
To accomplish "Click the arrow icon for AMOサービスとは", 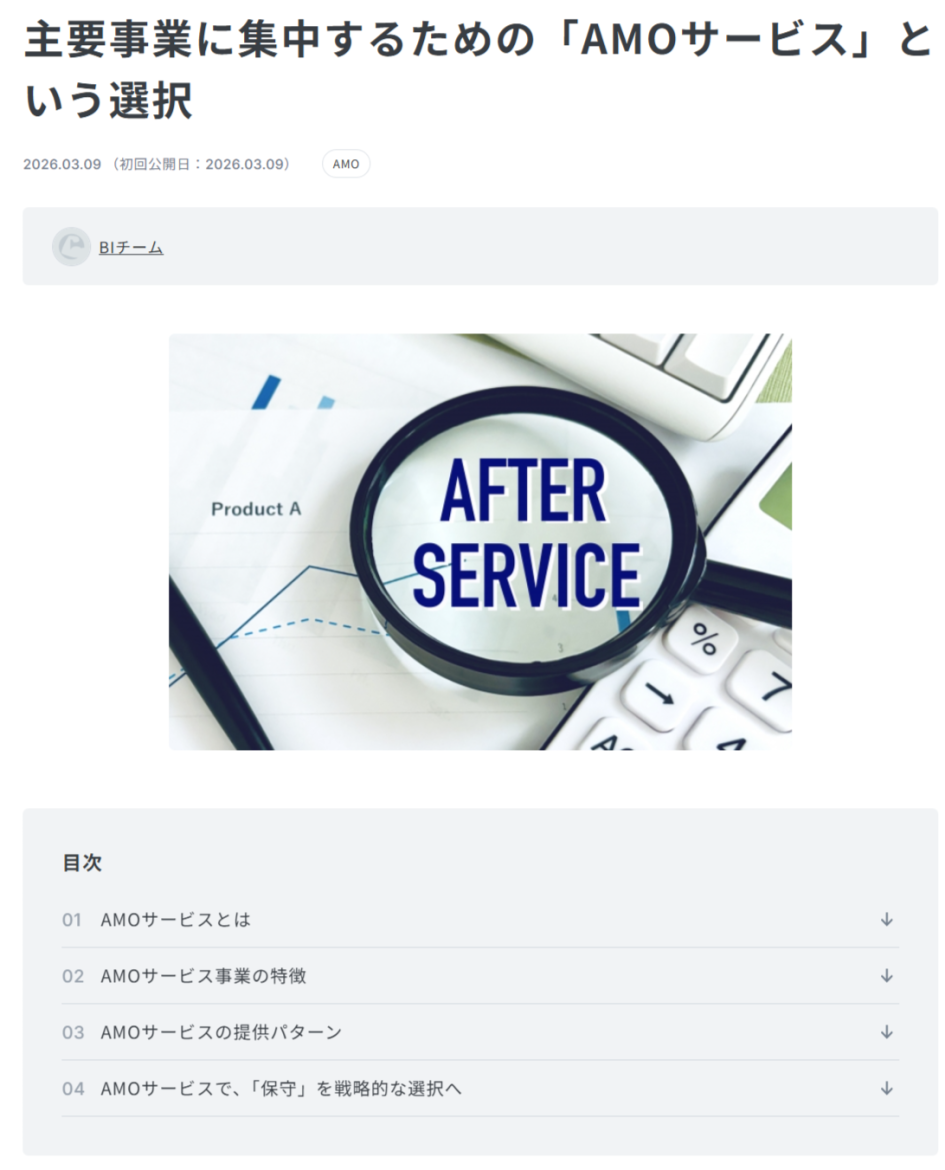I will point(886,919).
